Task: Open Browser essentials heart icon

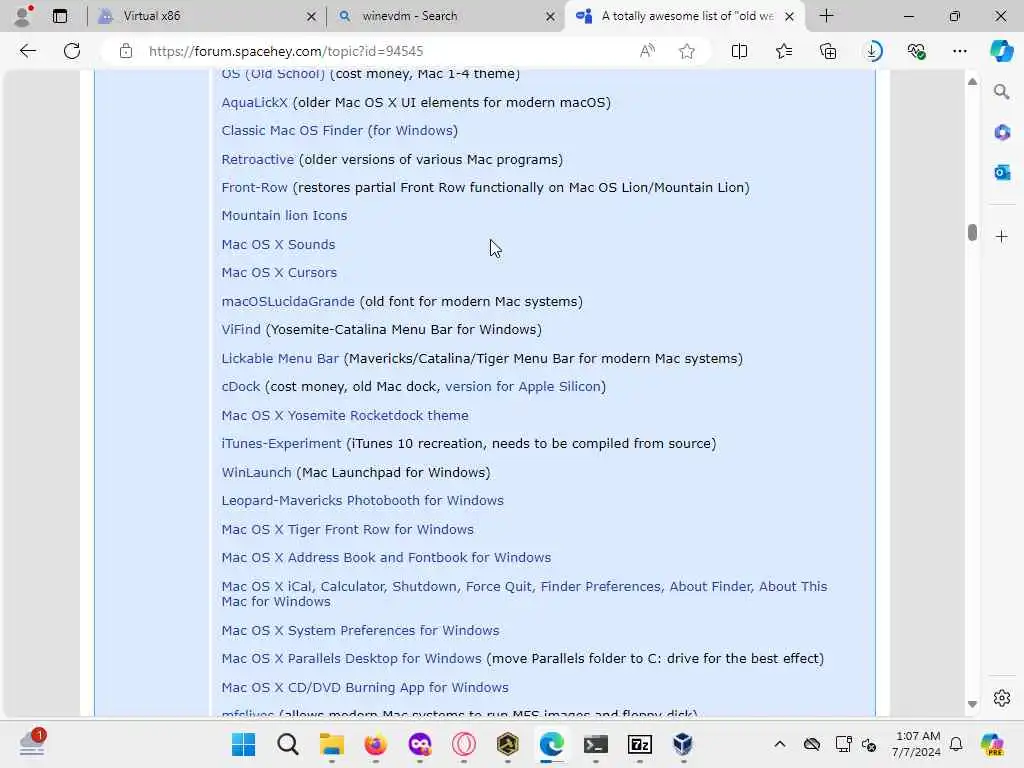Action: coord(916,51)
